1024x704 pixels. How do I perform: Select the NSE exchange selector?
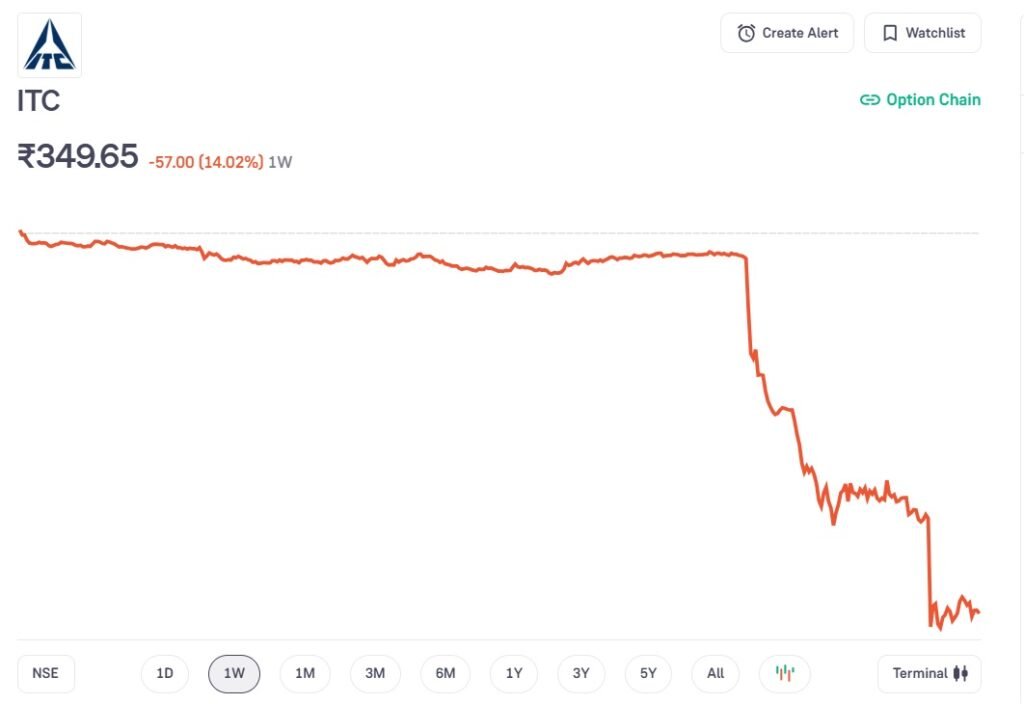[x=46, y=673]
